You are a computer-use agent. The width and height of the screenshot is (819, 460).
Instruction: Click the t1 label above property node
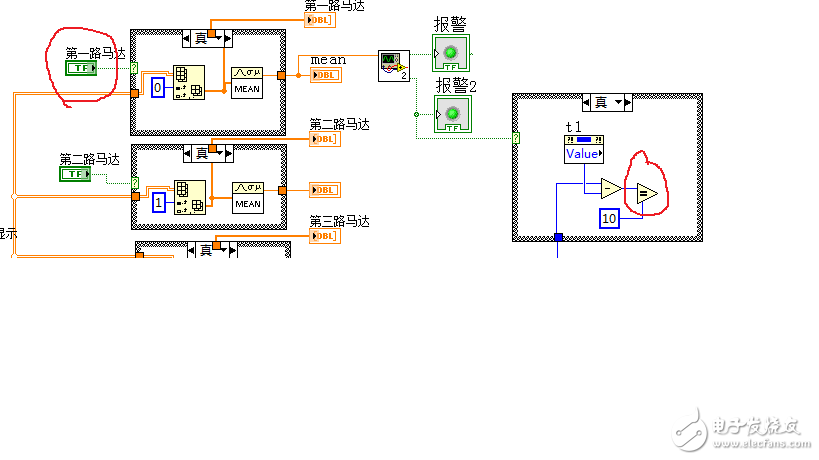[x=573, y=127]
